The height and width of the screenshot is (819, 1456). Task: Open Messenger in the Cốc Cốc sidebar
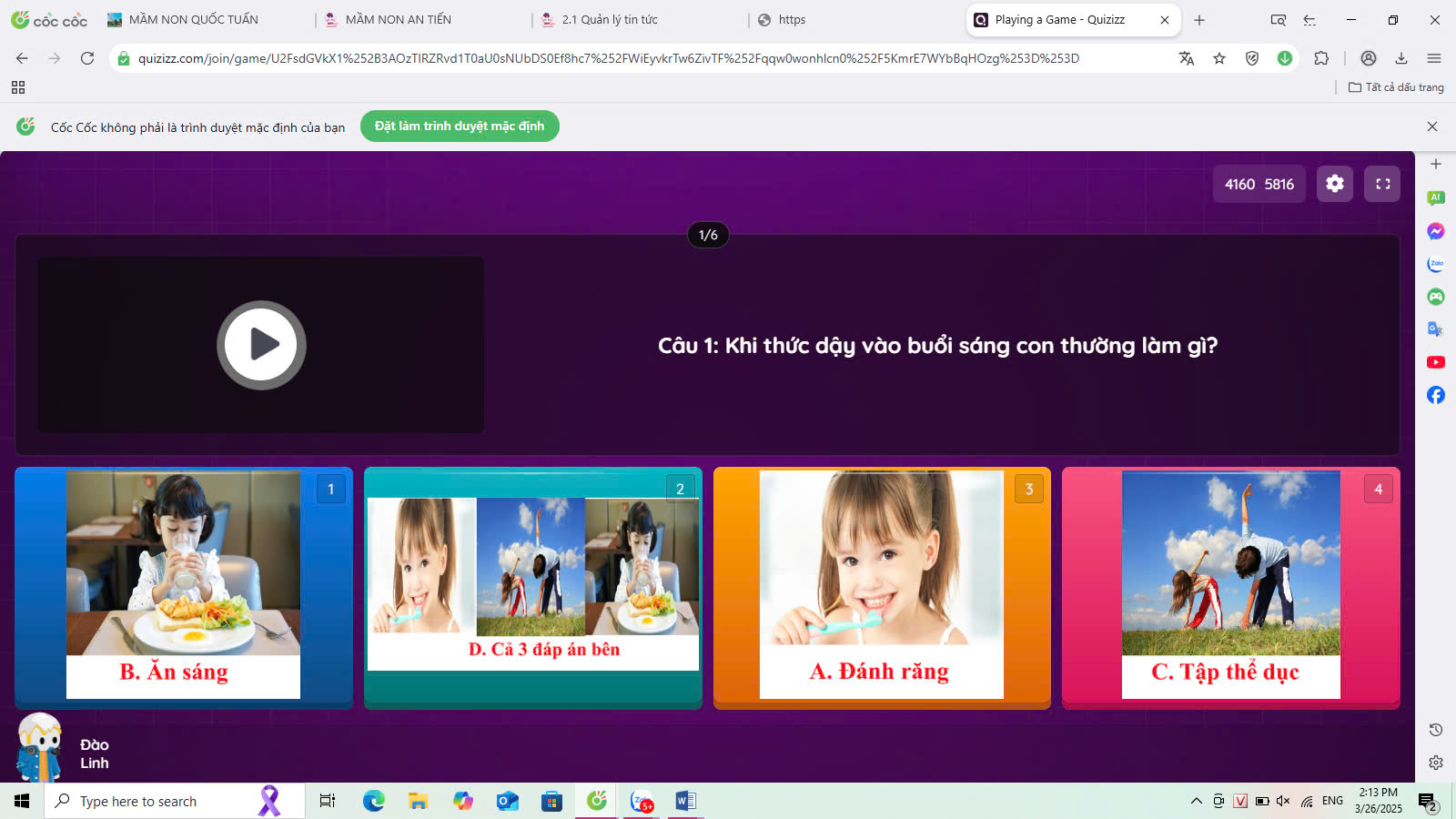click(x=1436, y=231)
